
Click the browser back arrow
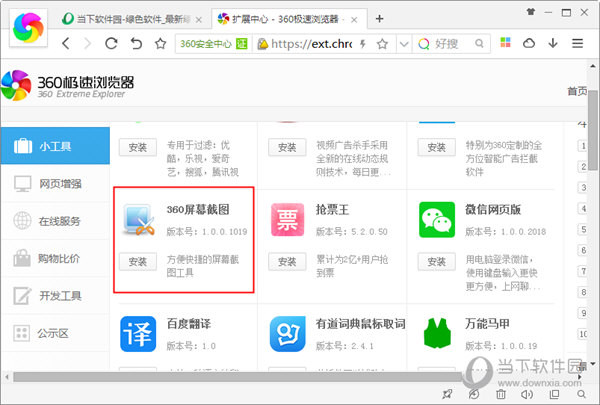pyautogui.click(x=66, y=44)
